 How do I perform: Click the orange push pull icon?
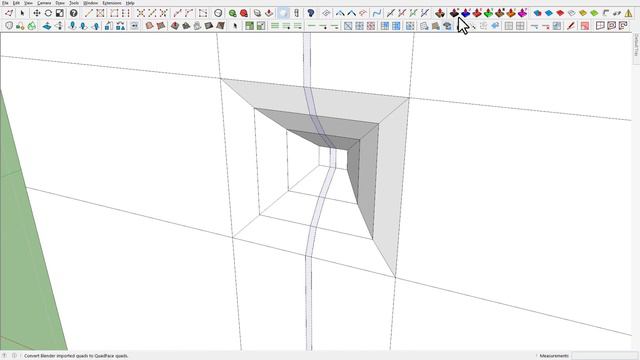(511, 13)
